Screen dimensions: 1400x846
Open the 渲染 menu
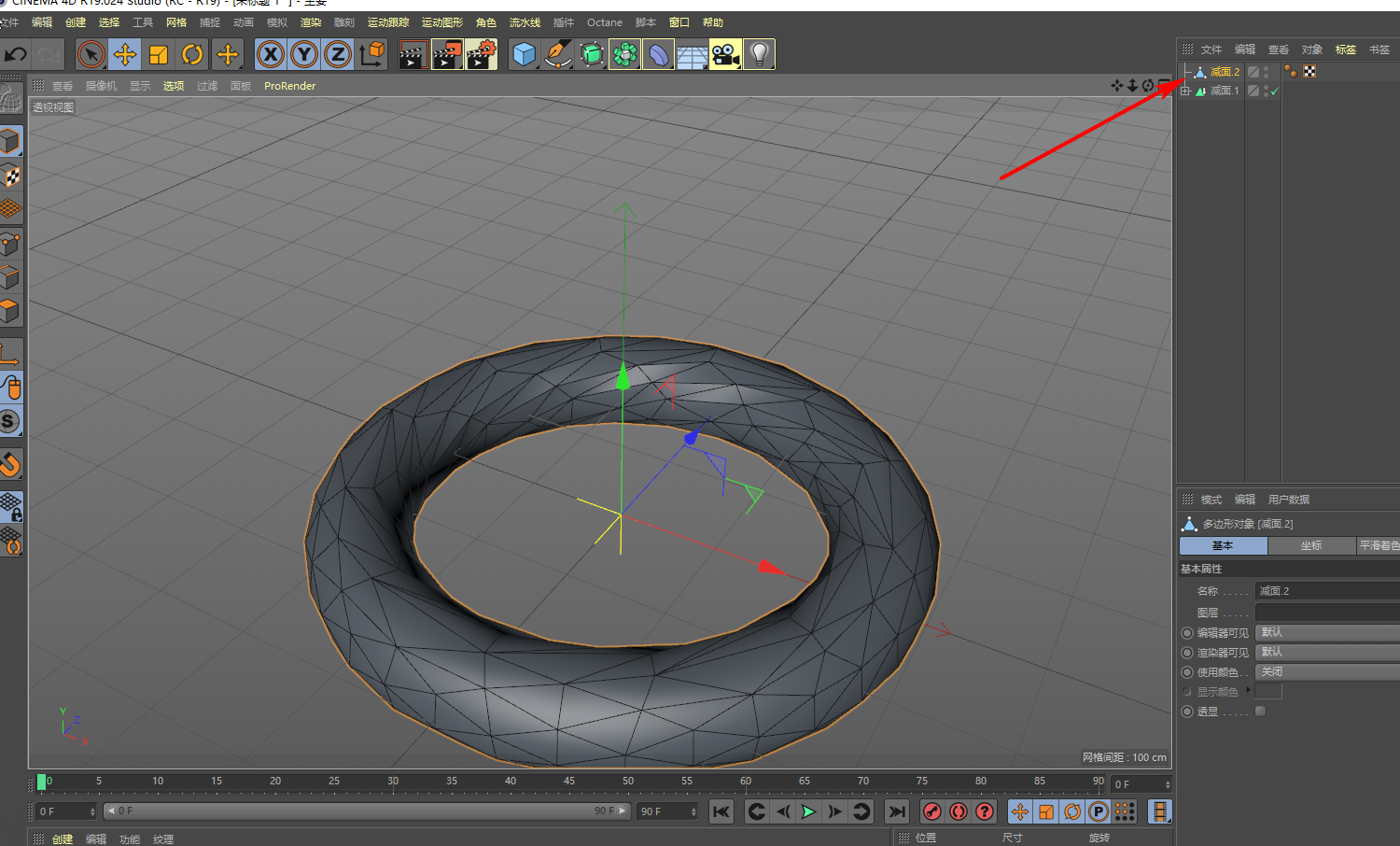point(311,22)
